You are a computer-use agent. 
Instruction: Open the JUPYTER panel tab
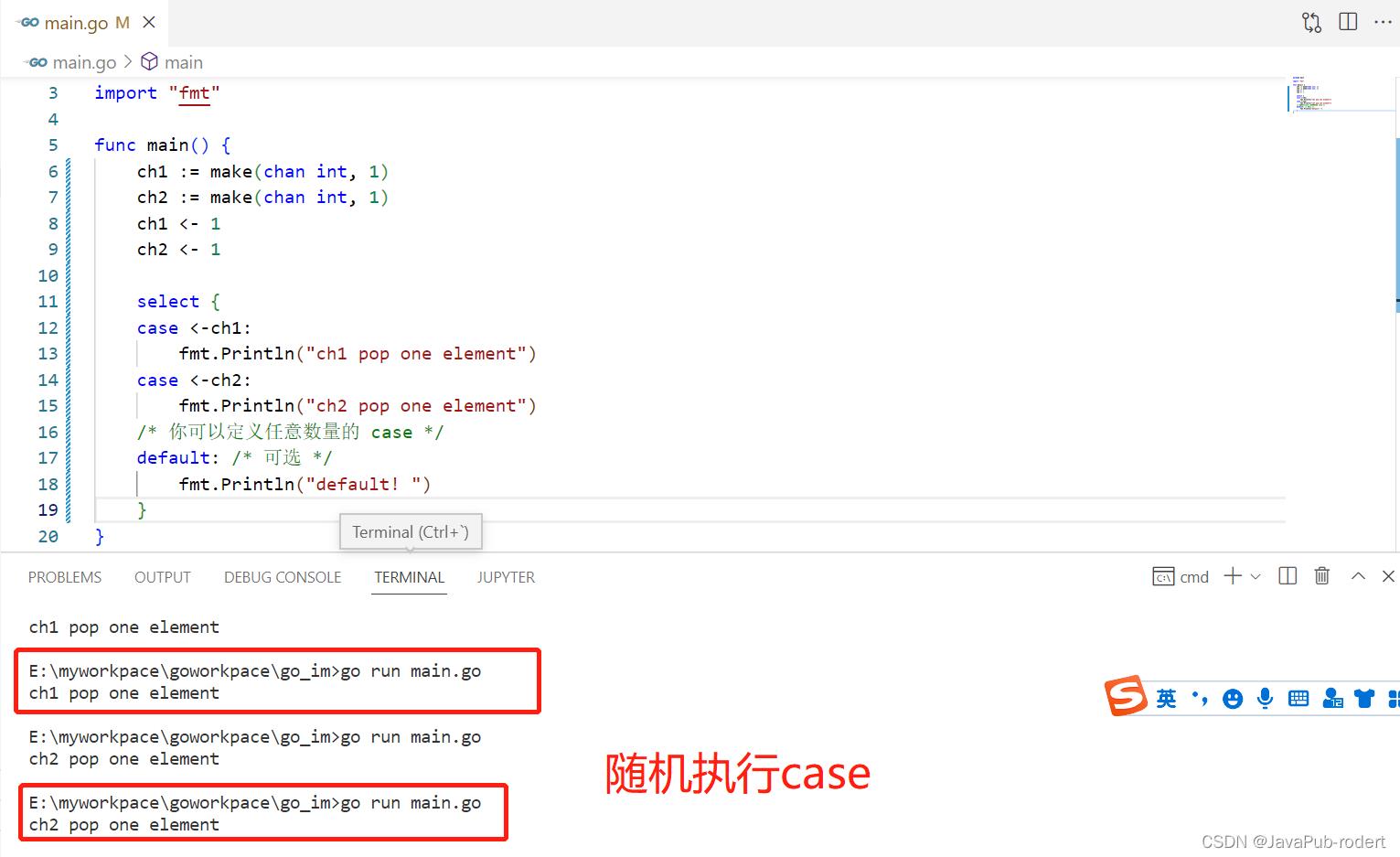(x=506, y=577)
